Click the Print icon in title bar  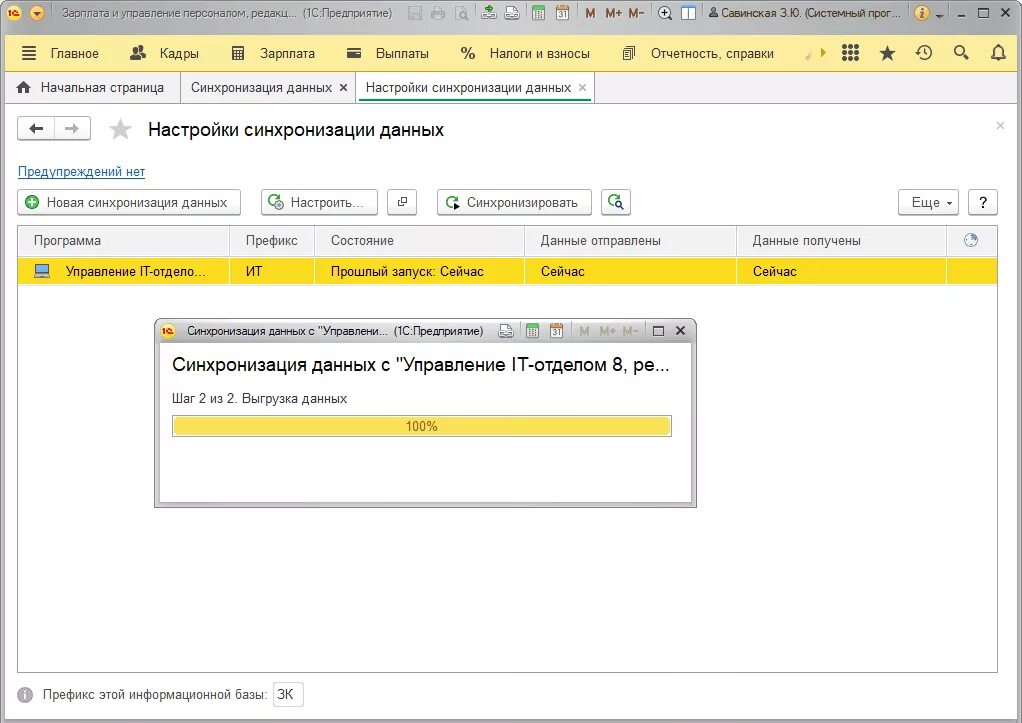pos(438,13)
